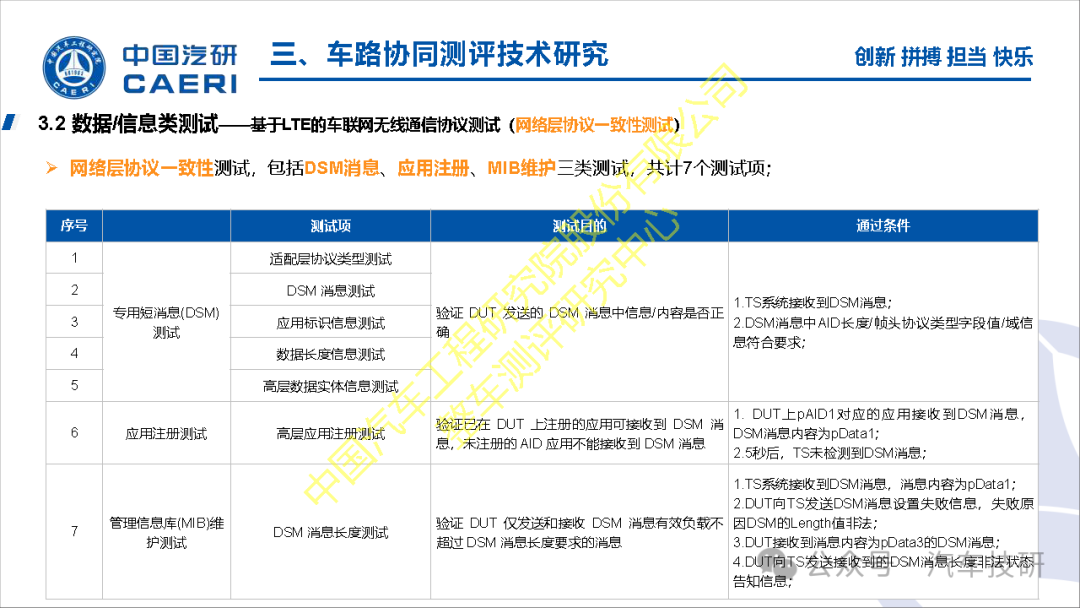Click purpose text 验证 DUT 发送的 DSM 消息中信息
The height and width of the screenshot is (608, 1080).
[x=579, y=322]
